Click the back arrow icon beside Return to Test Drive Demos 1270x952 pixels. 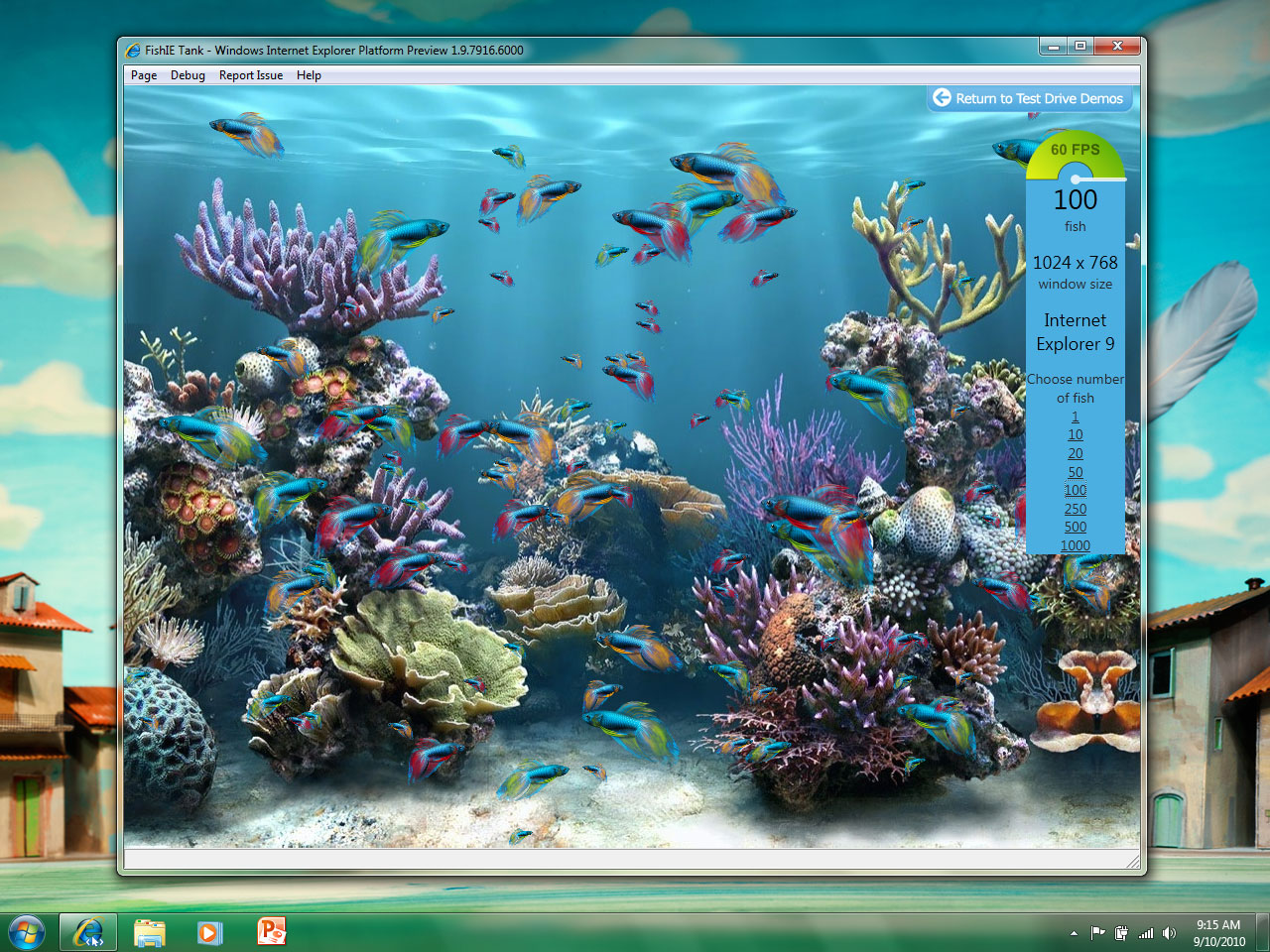point(942,98)
